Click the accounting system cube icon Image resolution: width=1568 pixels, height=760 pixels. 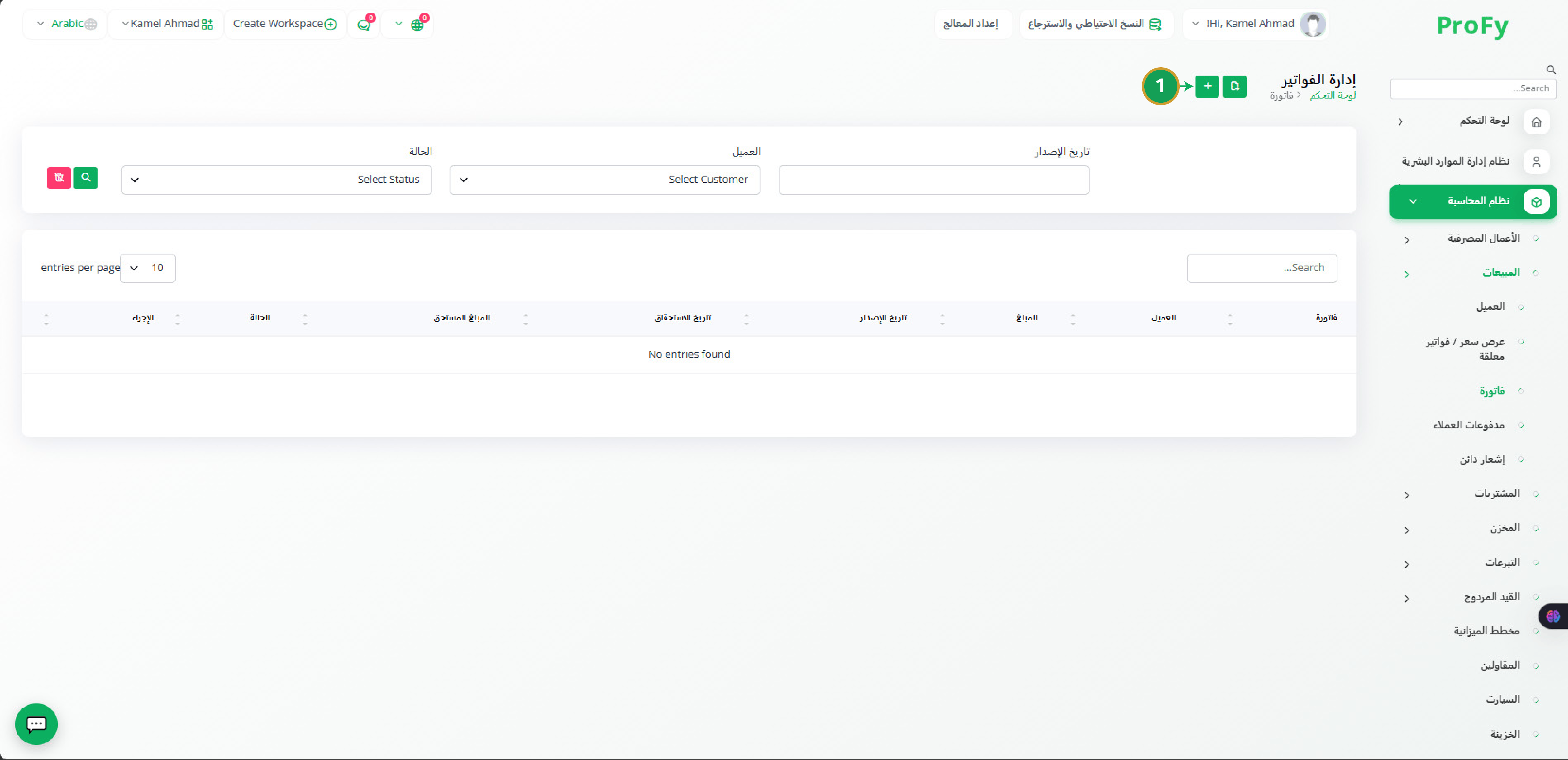(x=1536, y=202)
